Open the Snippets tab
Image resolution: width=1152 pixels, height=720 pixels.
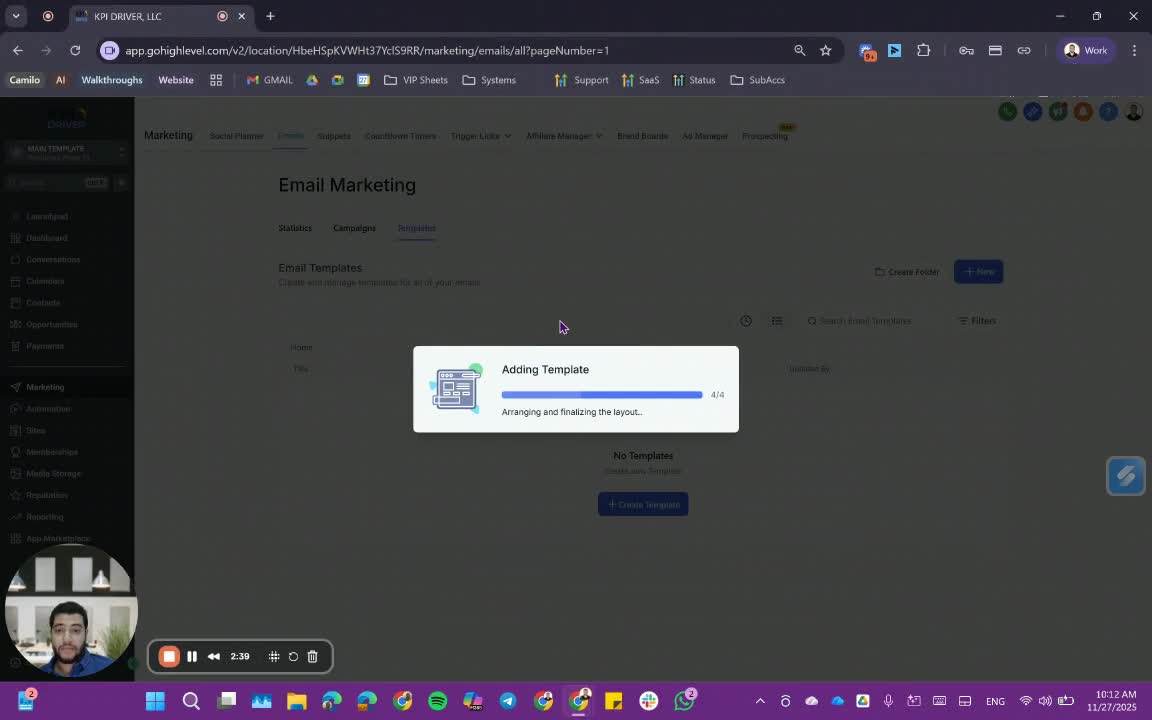pos(334,136)
